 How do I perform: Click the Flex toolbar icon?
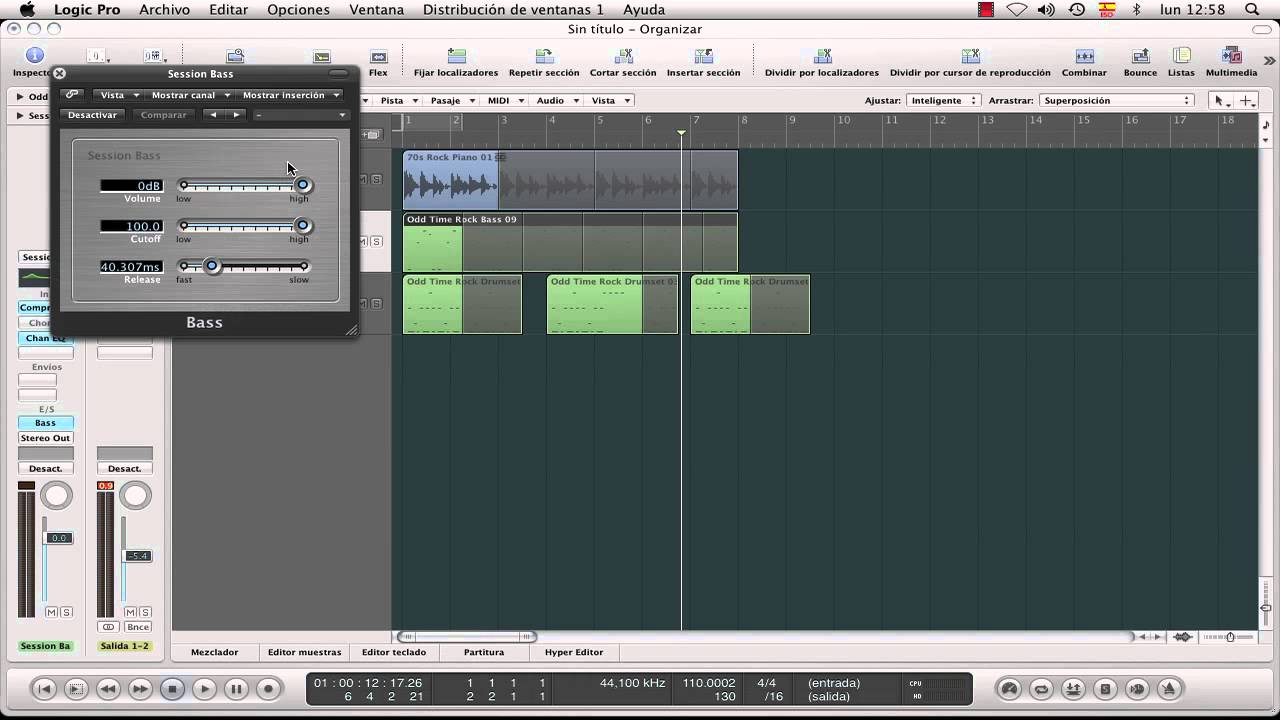378,58
